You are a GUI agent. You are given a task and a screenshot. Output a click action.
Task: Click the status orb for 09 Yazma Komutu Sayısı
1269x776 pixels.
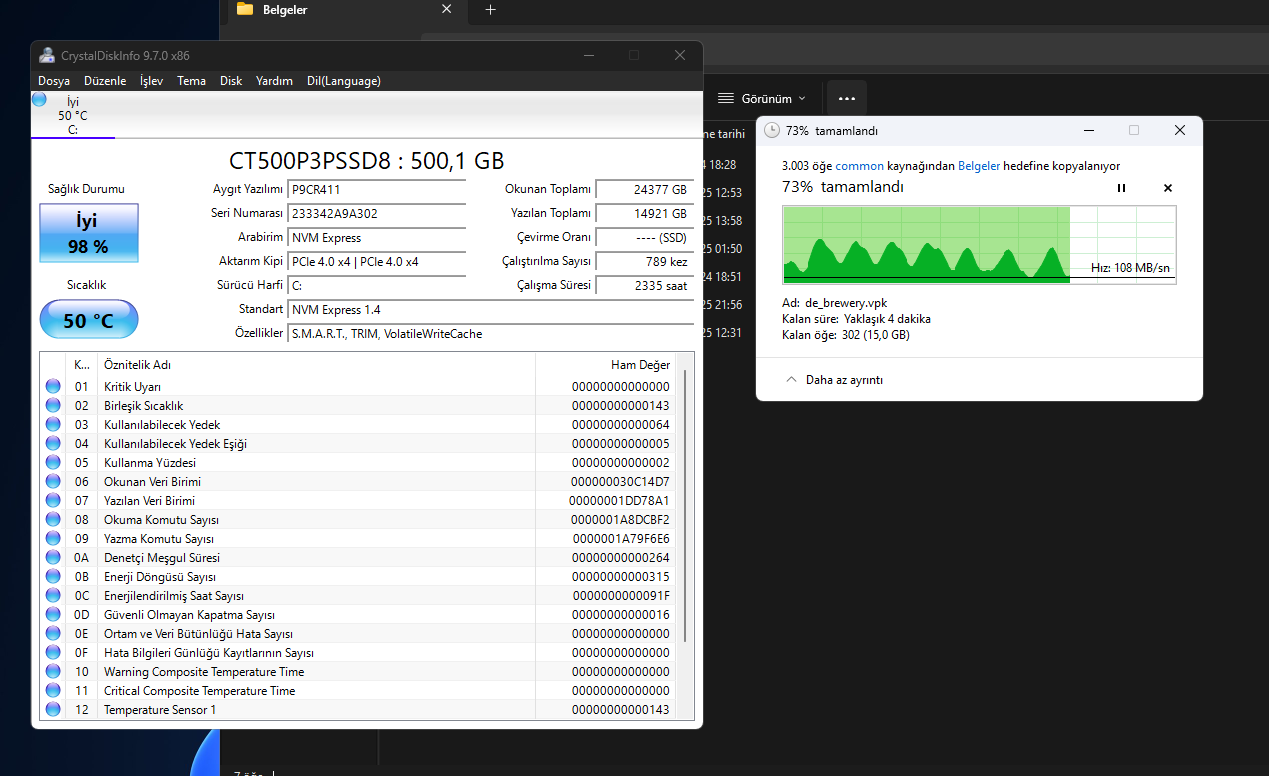(53, 539)
